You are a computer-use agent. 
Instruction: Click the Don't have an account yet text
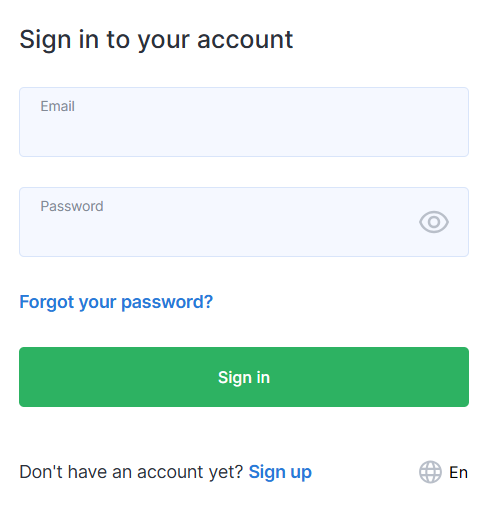[x=131, y=472]
